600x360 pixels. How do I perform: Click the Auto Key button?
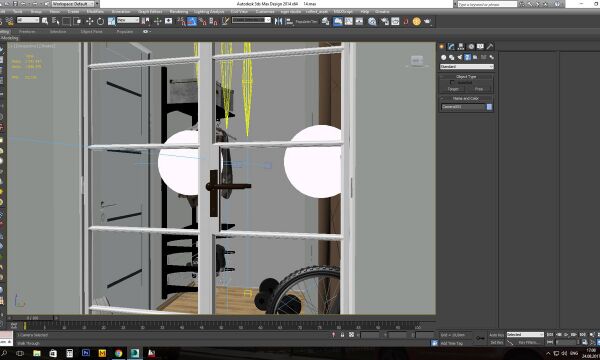click(496, 335)
